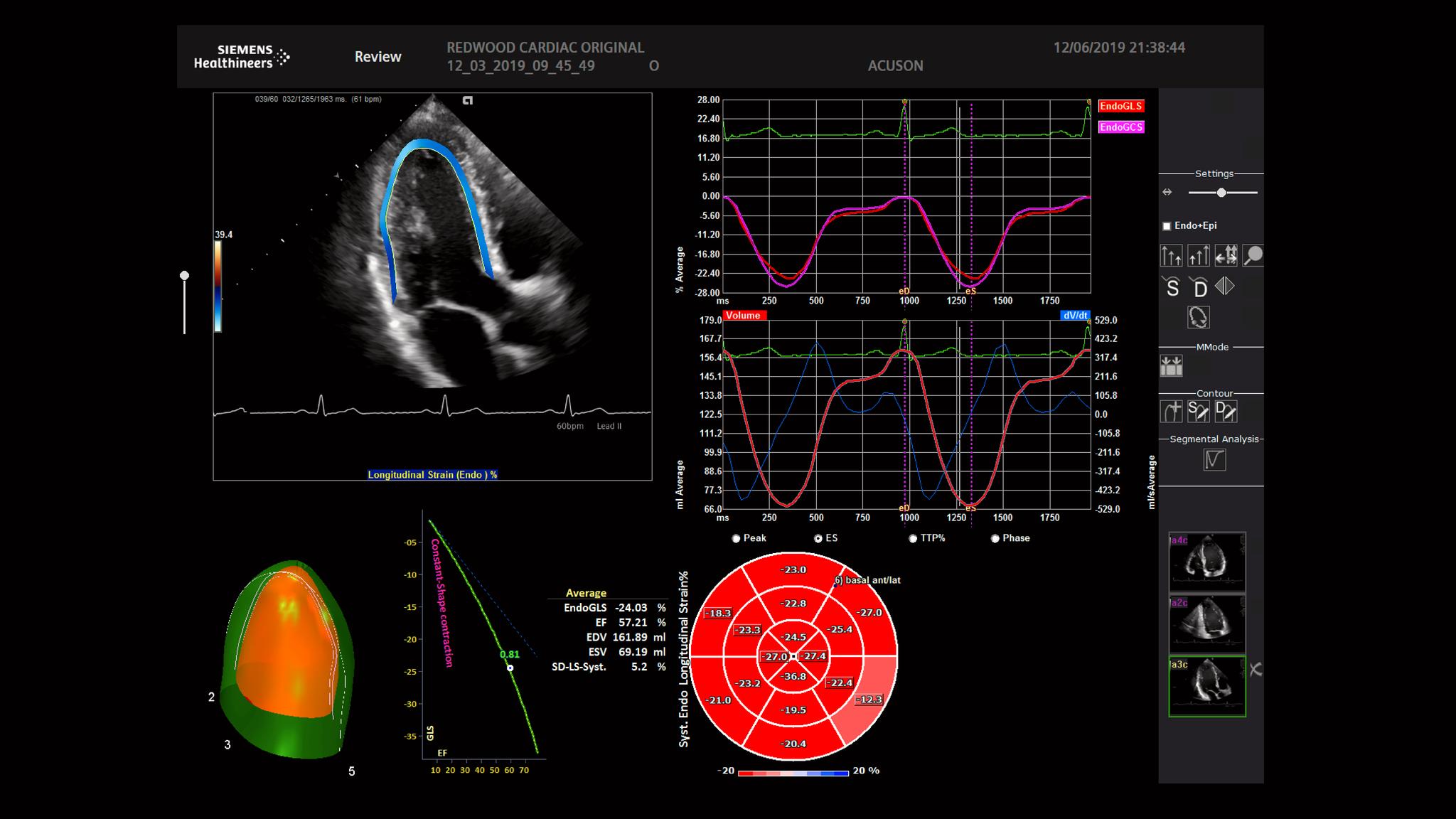Adjust the Settings smoothing slider
Screen dimensions: 1456x819
pos(1221,191)
